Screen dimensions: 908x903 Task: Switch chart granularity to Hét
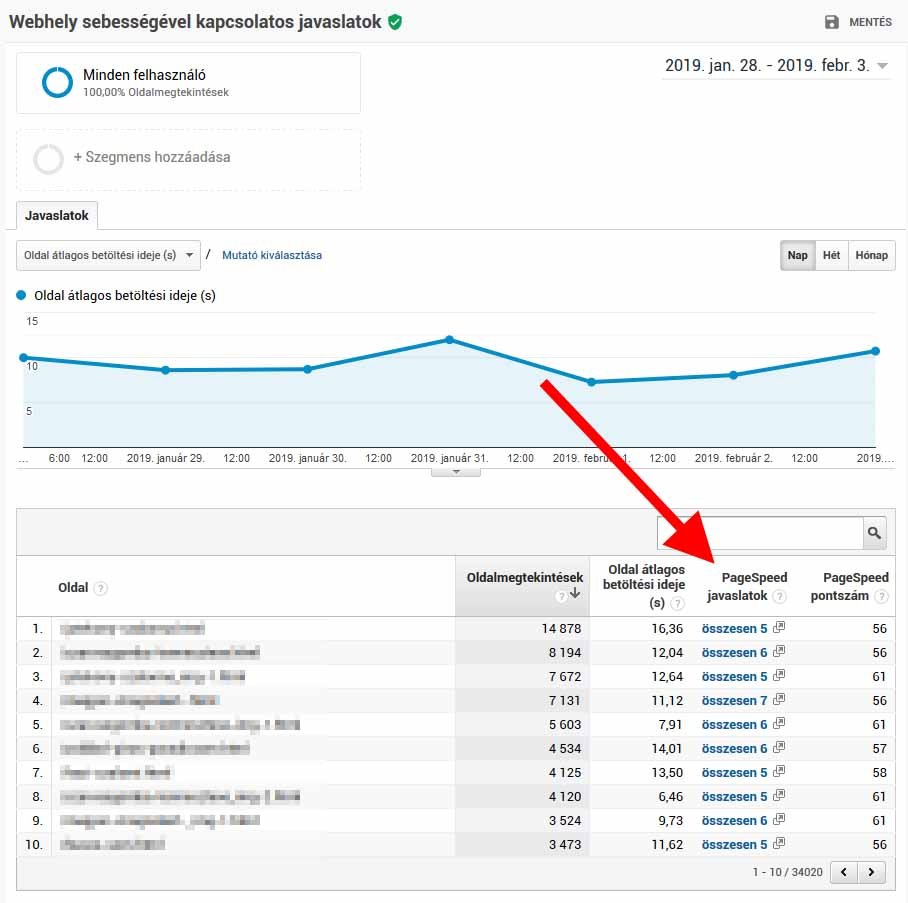point(831,255)
